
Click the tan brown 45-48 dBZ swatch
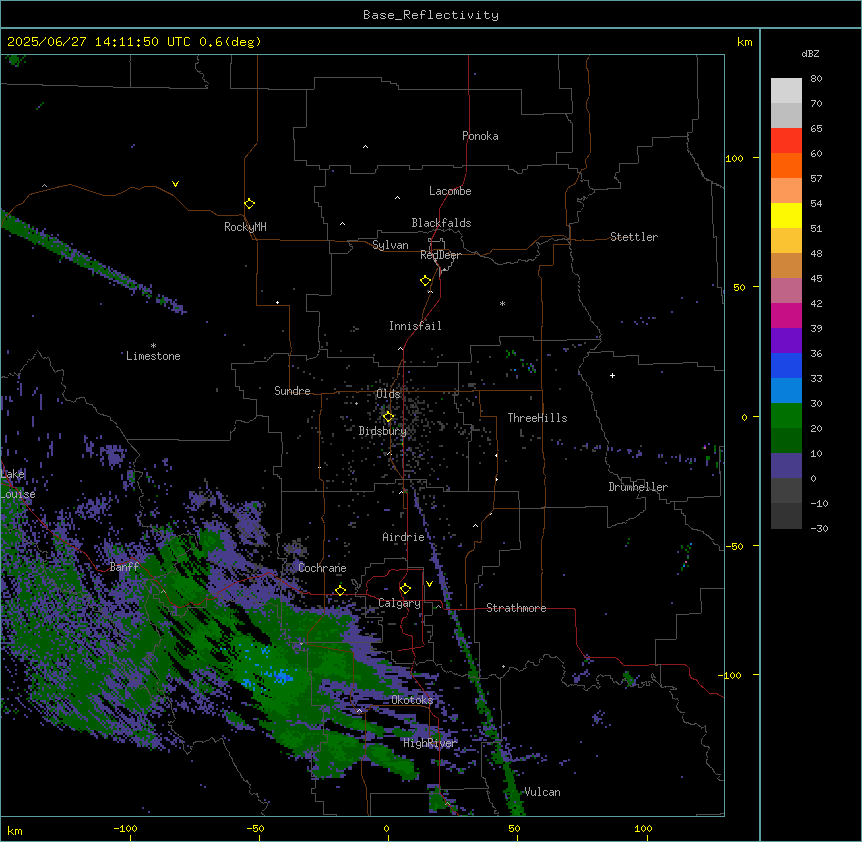pyautogui.click(x=786, y=265)
